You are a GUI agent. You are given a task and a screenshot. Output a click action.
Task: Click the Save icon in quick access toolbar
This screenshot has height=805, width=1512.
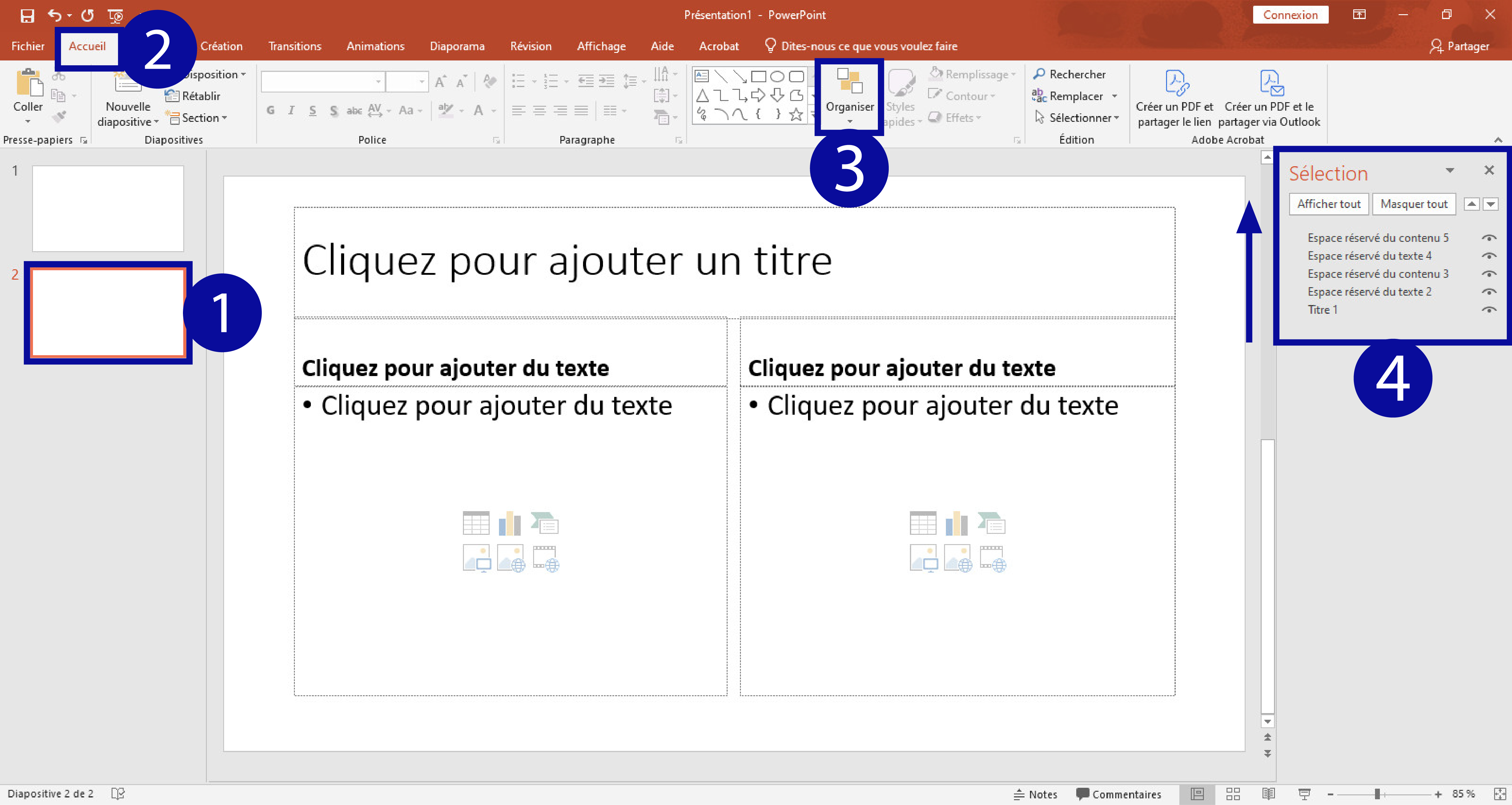(27, 16)
